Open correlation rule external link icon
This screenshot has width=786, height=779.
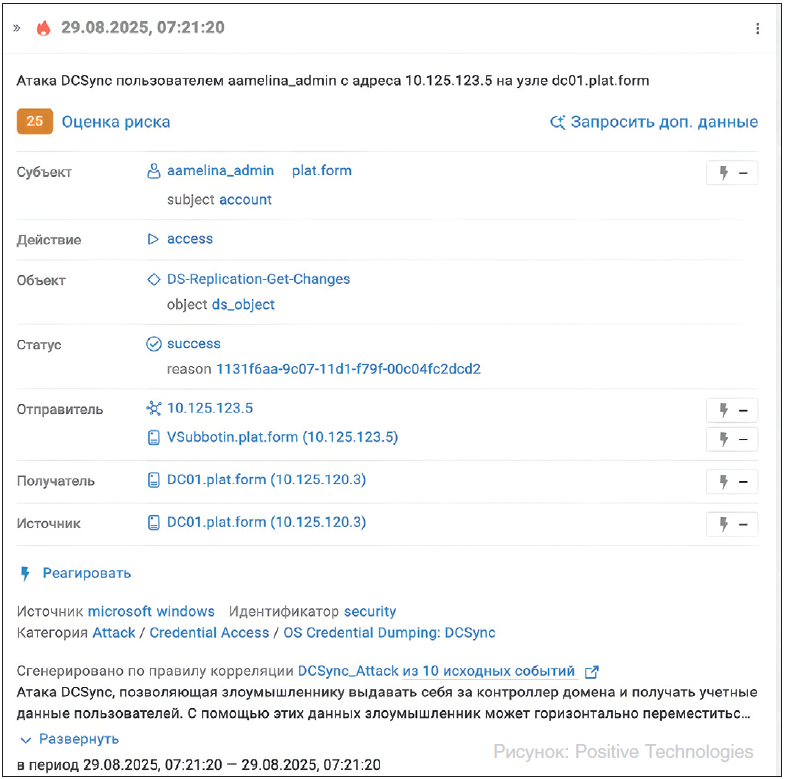click(591, 671)
